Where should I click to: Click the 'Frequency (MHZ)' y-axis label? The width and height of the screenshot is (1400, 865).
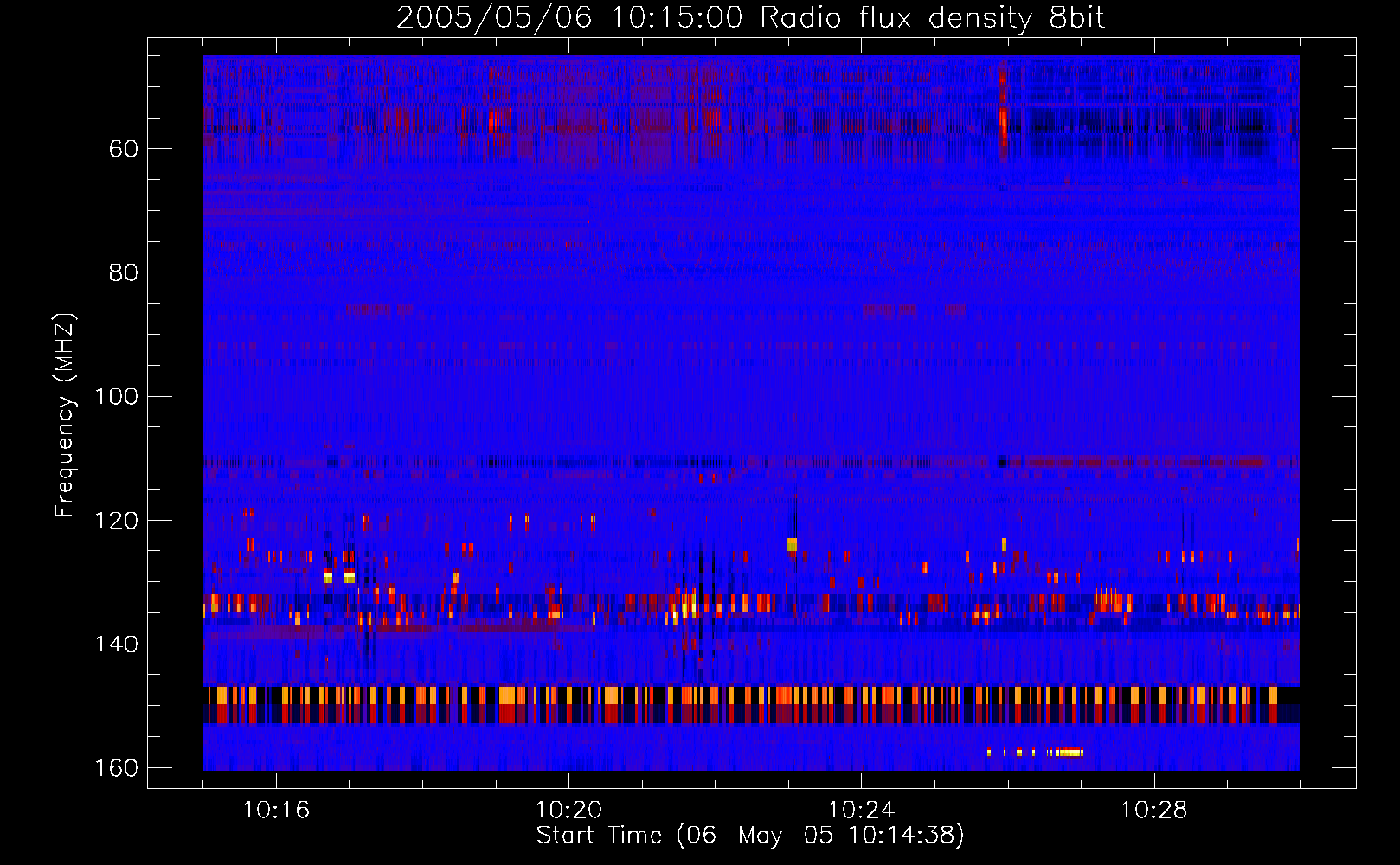pyautogui.click(x=65, y=415)
